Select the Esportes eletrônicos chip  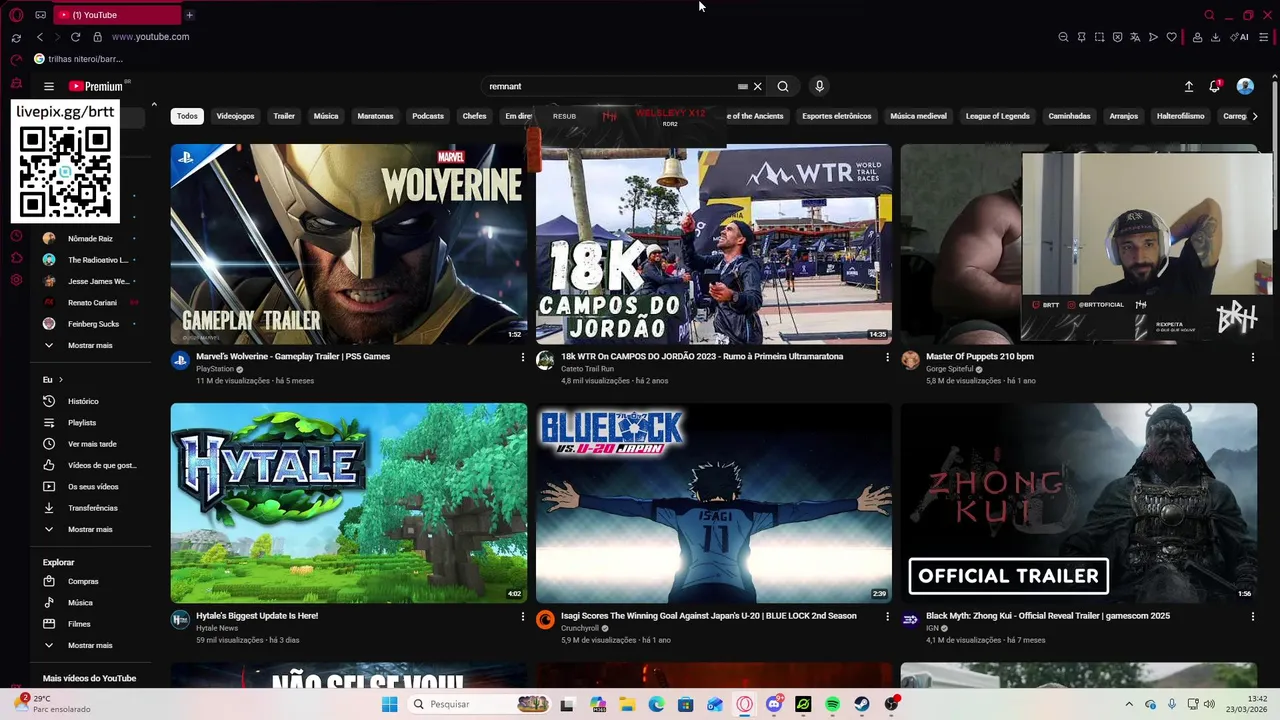(x=837, y=116)
